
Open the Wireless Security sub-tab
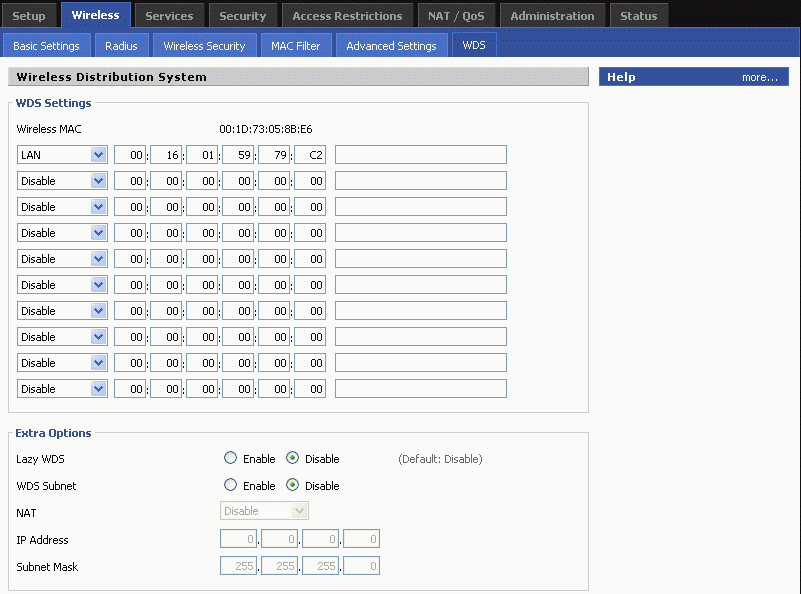click(204, 46)
